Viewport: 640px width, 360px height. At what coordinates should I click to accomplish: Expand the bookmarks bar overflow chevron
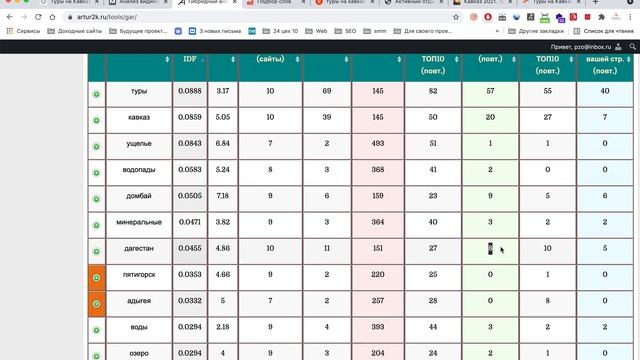click(x=497, y=31)
